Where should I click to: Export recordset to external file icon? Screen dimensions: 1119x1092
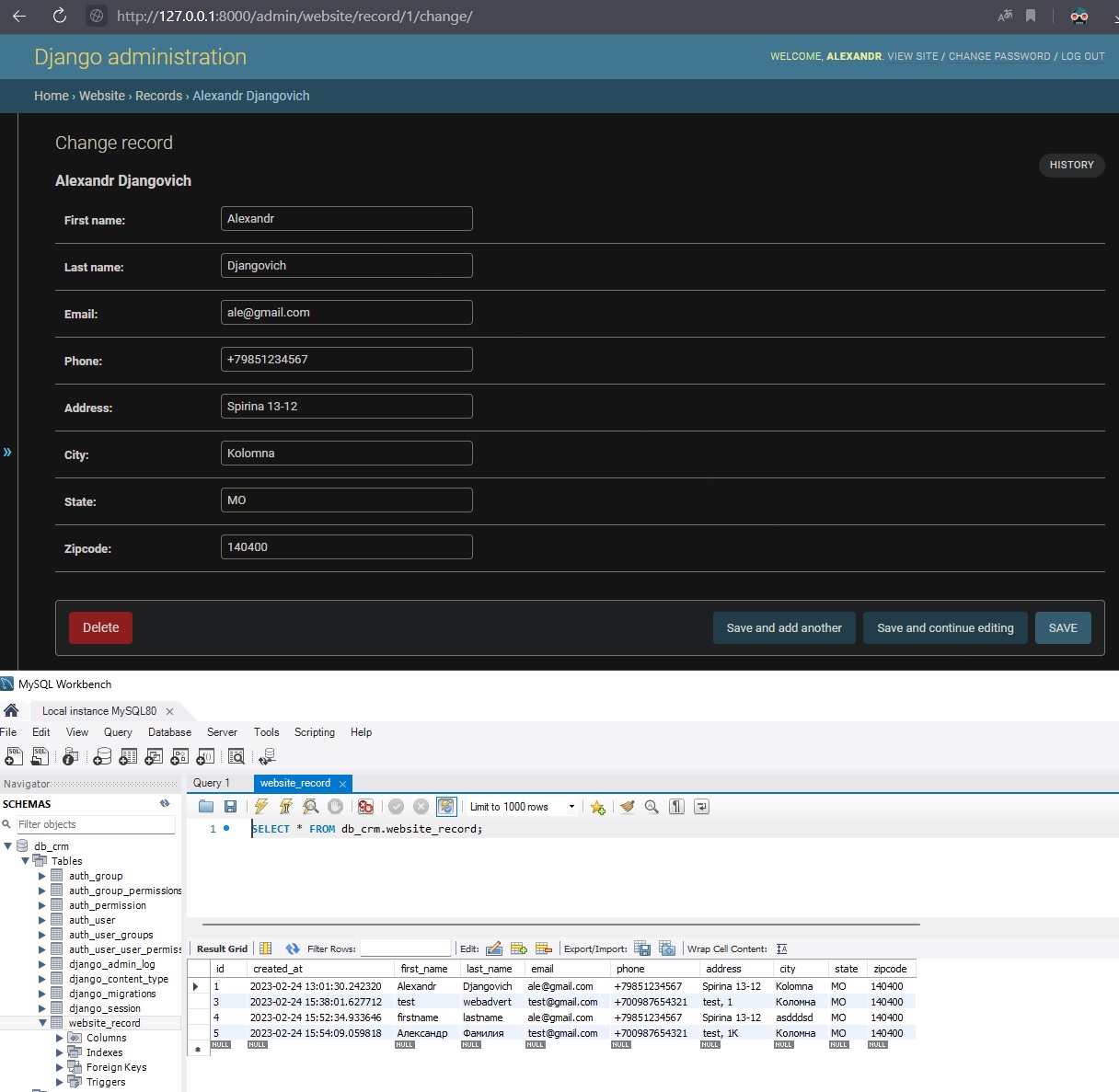pyautogui.click(x=642, y=948)
